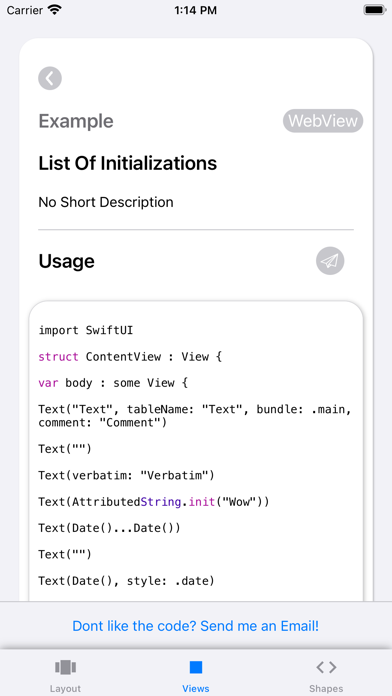Click the Wi-Fi status icon

click(55, 10)
